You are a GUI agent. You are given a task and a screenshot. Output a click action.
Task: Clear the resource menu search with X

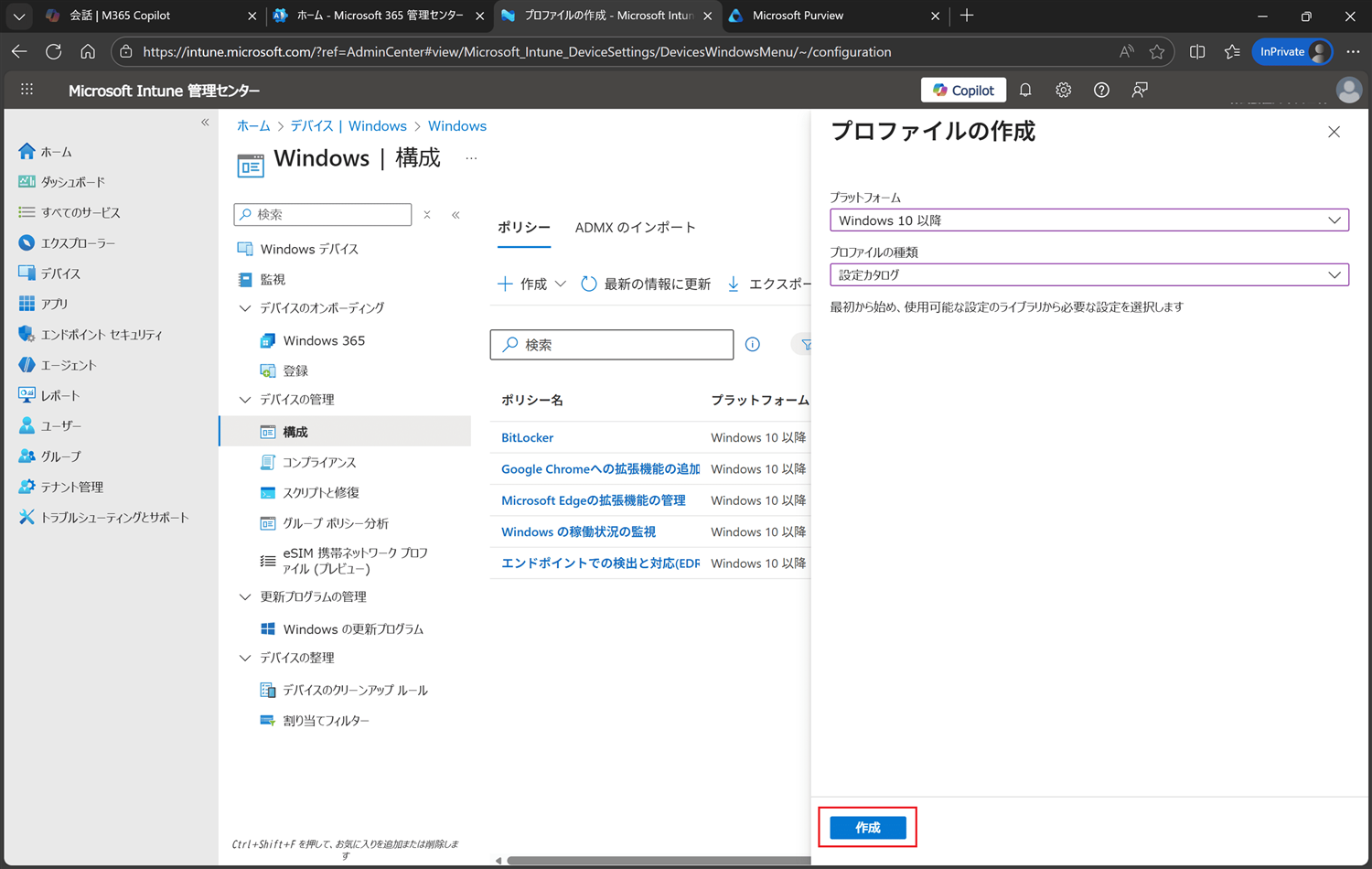click(x=427, y=215)
